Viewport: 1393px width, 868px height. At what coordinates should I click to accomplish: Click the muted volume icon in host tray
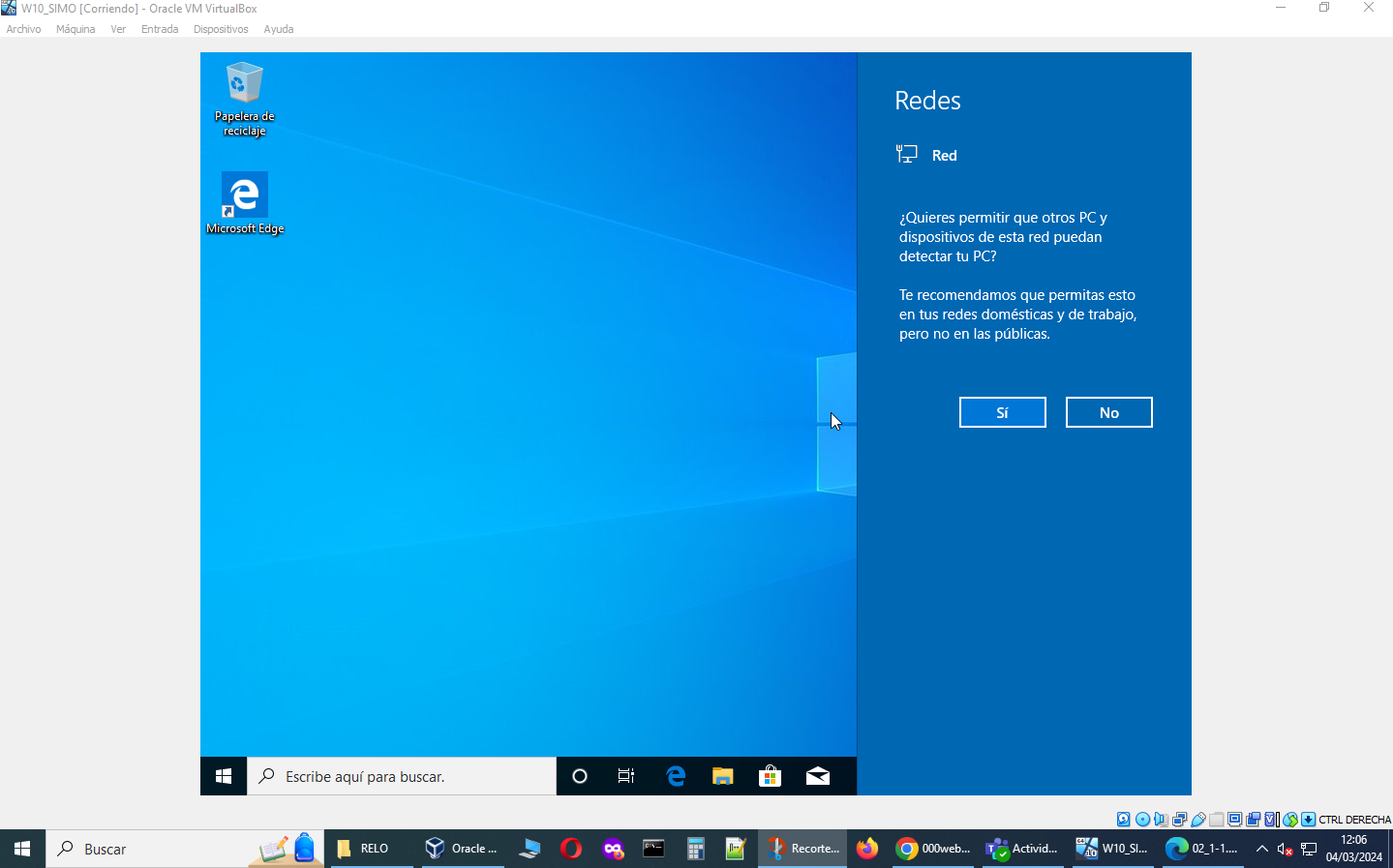(x=1285, y=849)
